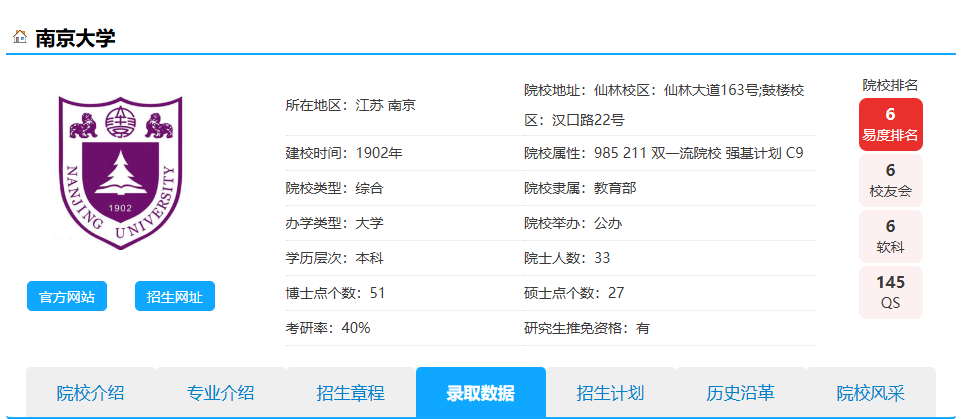Click the 考研率 40% field
The width and height of the screenshot is (961, 419).
(328, 328)
